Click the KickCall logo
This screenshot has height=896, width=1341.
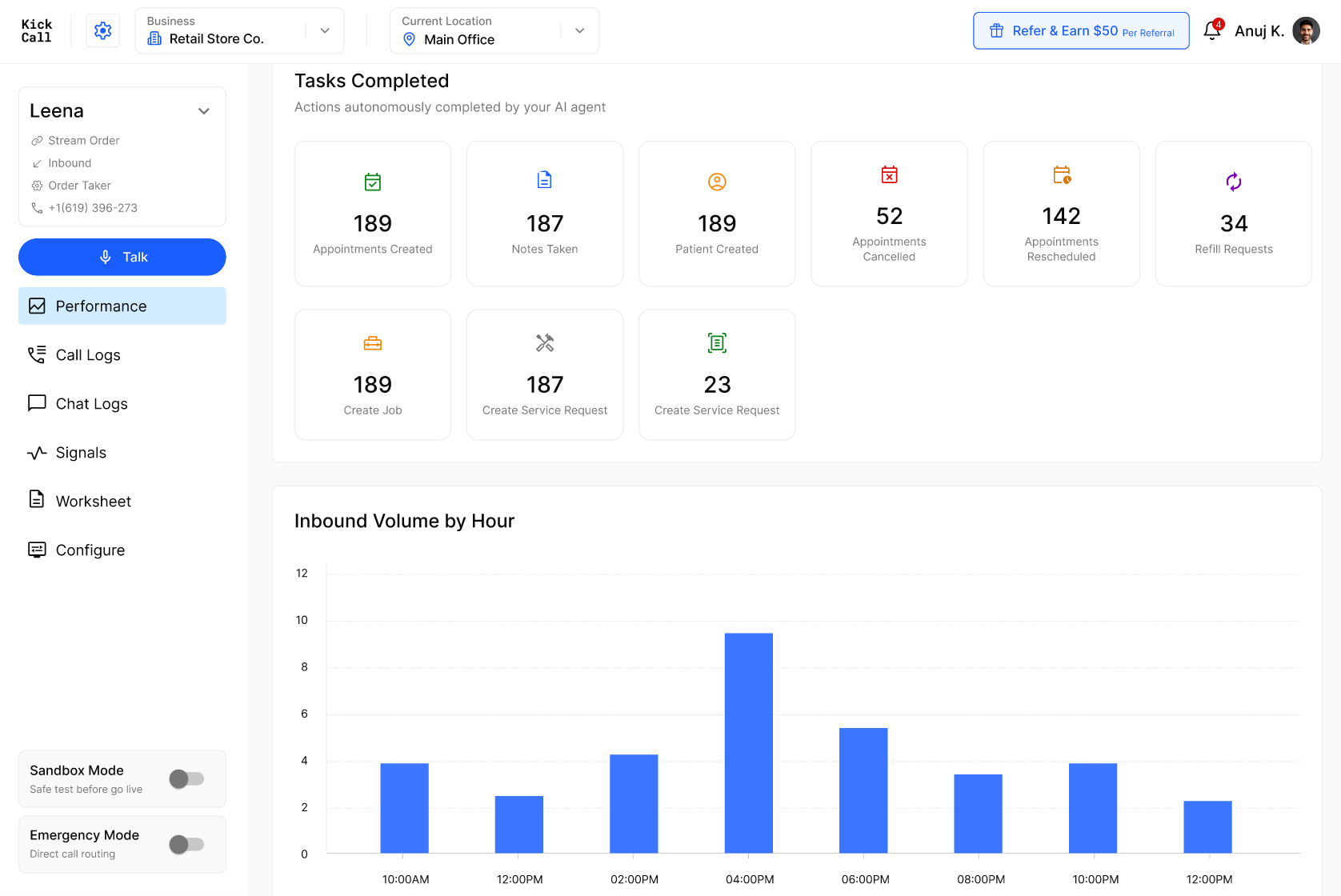[37, 30]
